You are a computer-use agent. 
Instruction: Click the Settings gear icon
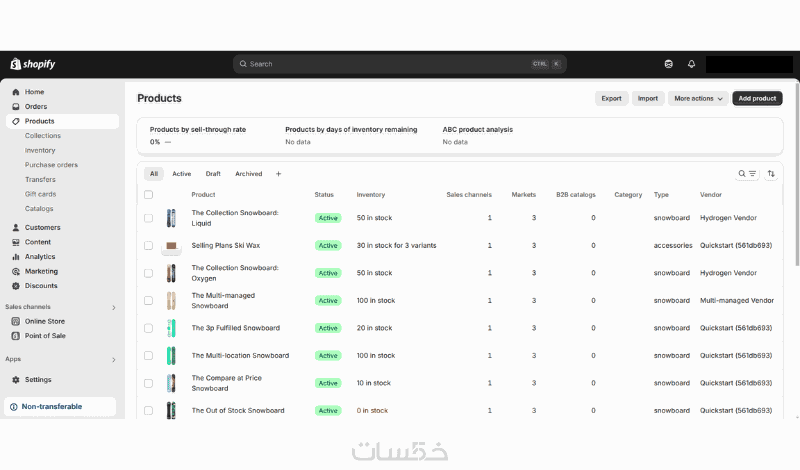[x=16, y=380]
